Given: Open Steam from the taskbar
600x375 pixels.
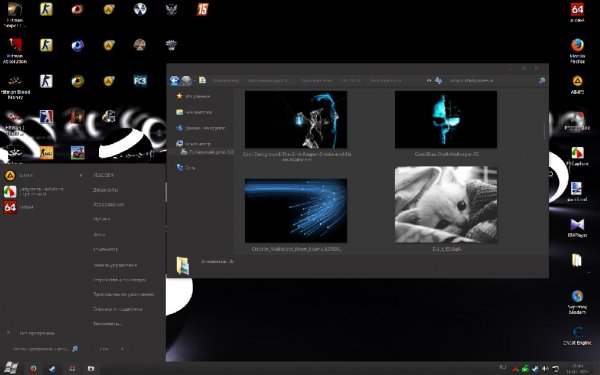Looking at the screenshot, I should 52,368.
